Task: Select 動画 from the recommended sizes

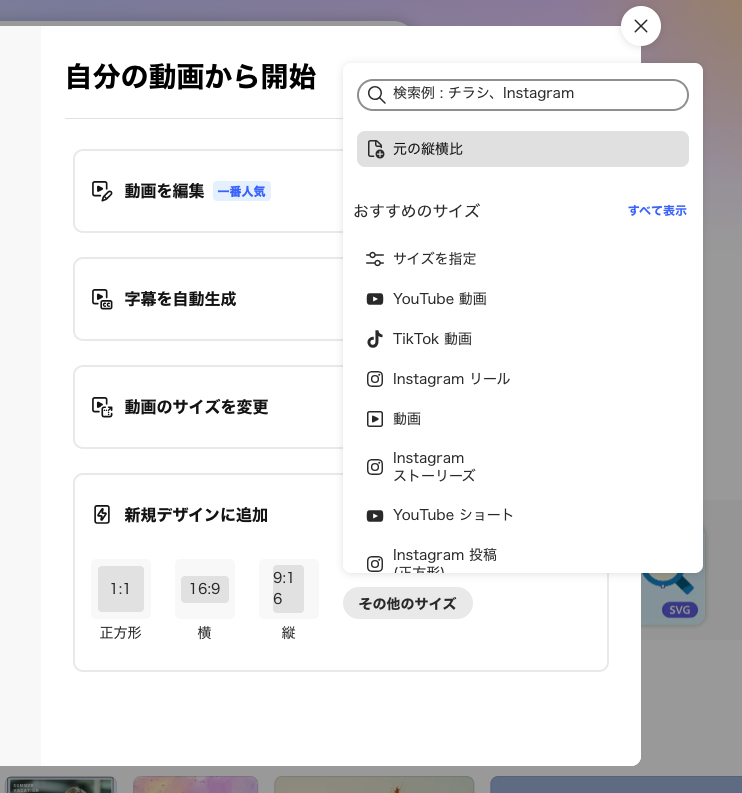Action: [x=407, y=419]
